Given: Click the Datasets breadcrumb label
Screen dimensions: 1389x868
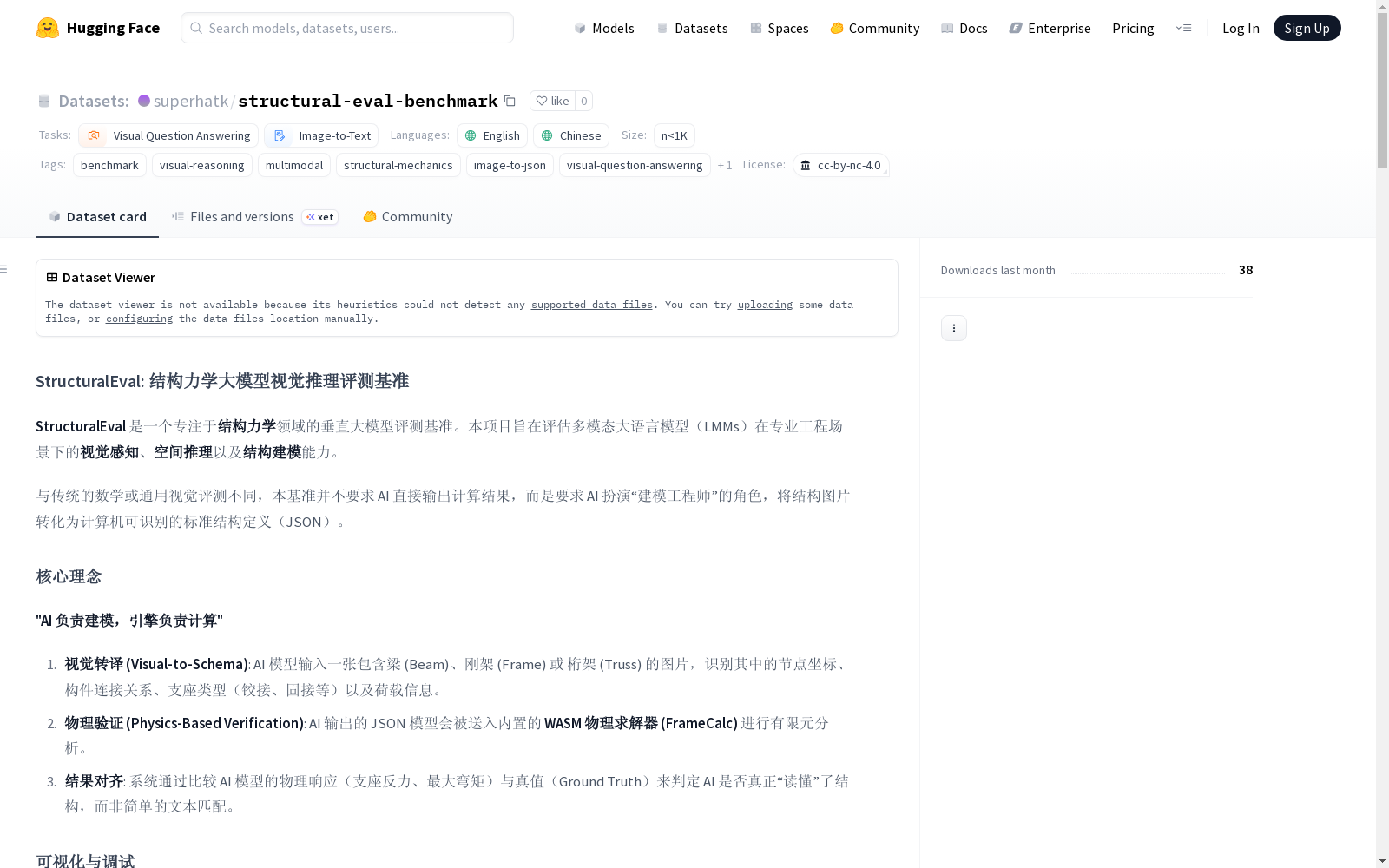Looking at the screenshot, I should tap(93, 101).
